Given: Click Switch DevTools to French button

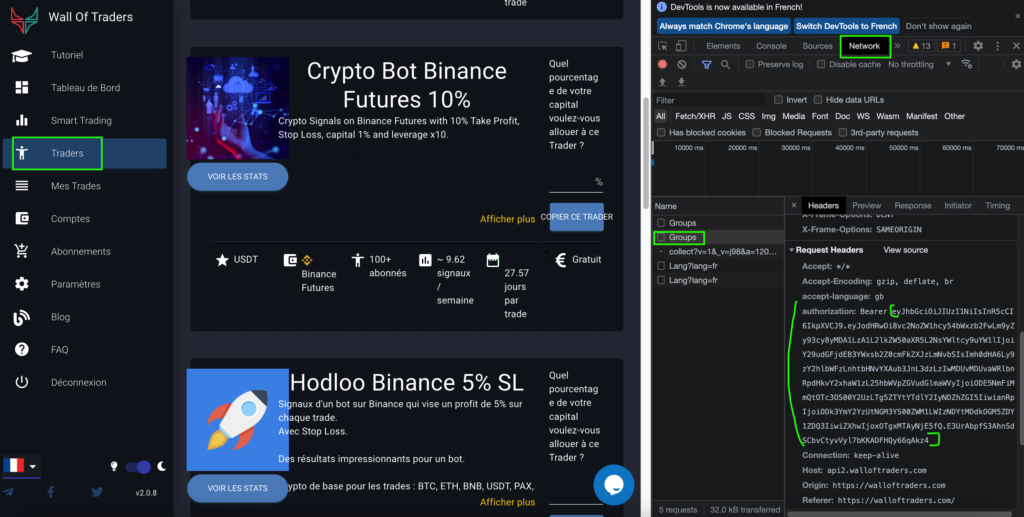Looking at the screenshot, I should click(846, 26).
